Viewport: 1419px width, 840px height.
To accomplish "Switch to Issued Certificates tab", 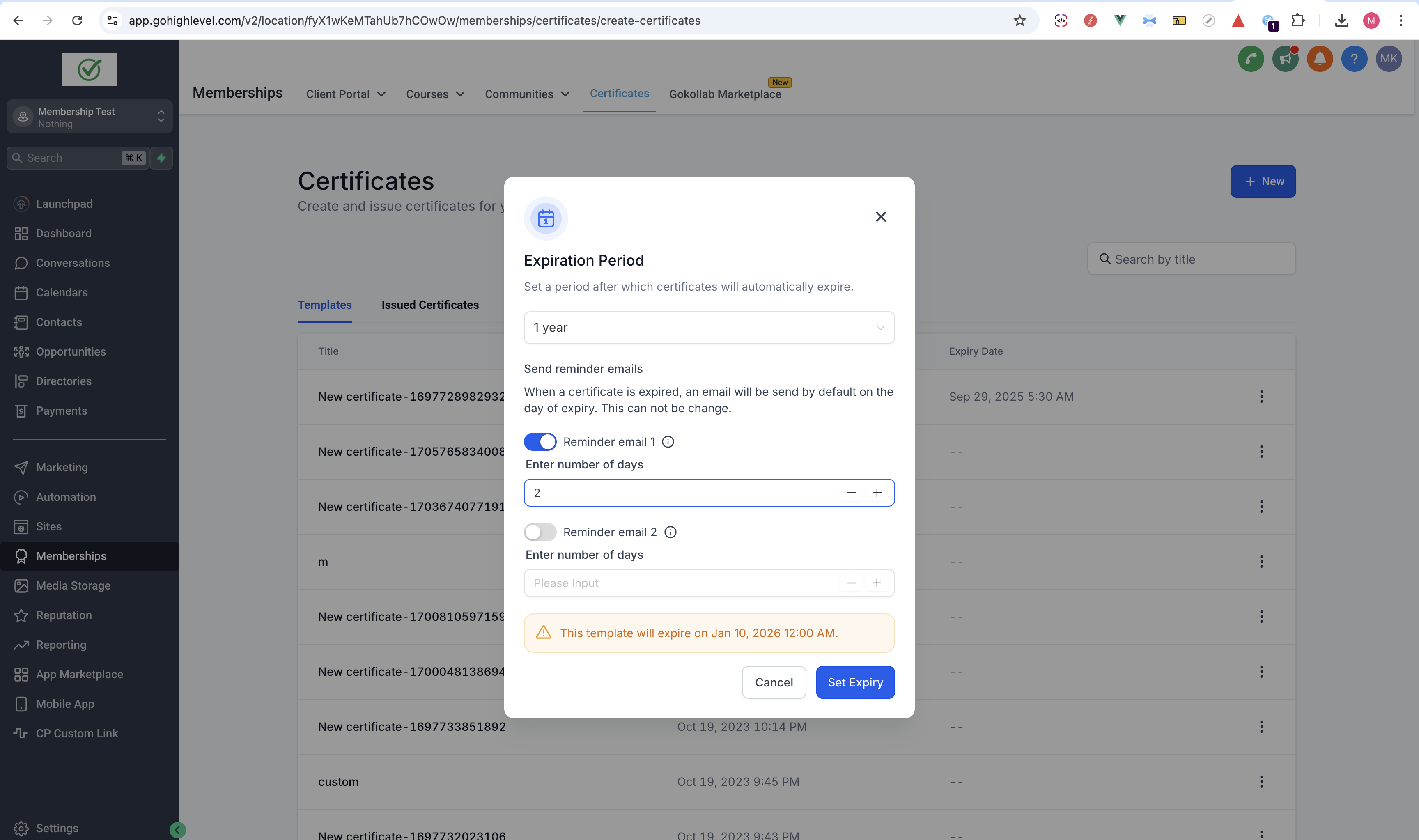I will pos(429,305).
